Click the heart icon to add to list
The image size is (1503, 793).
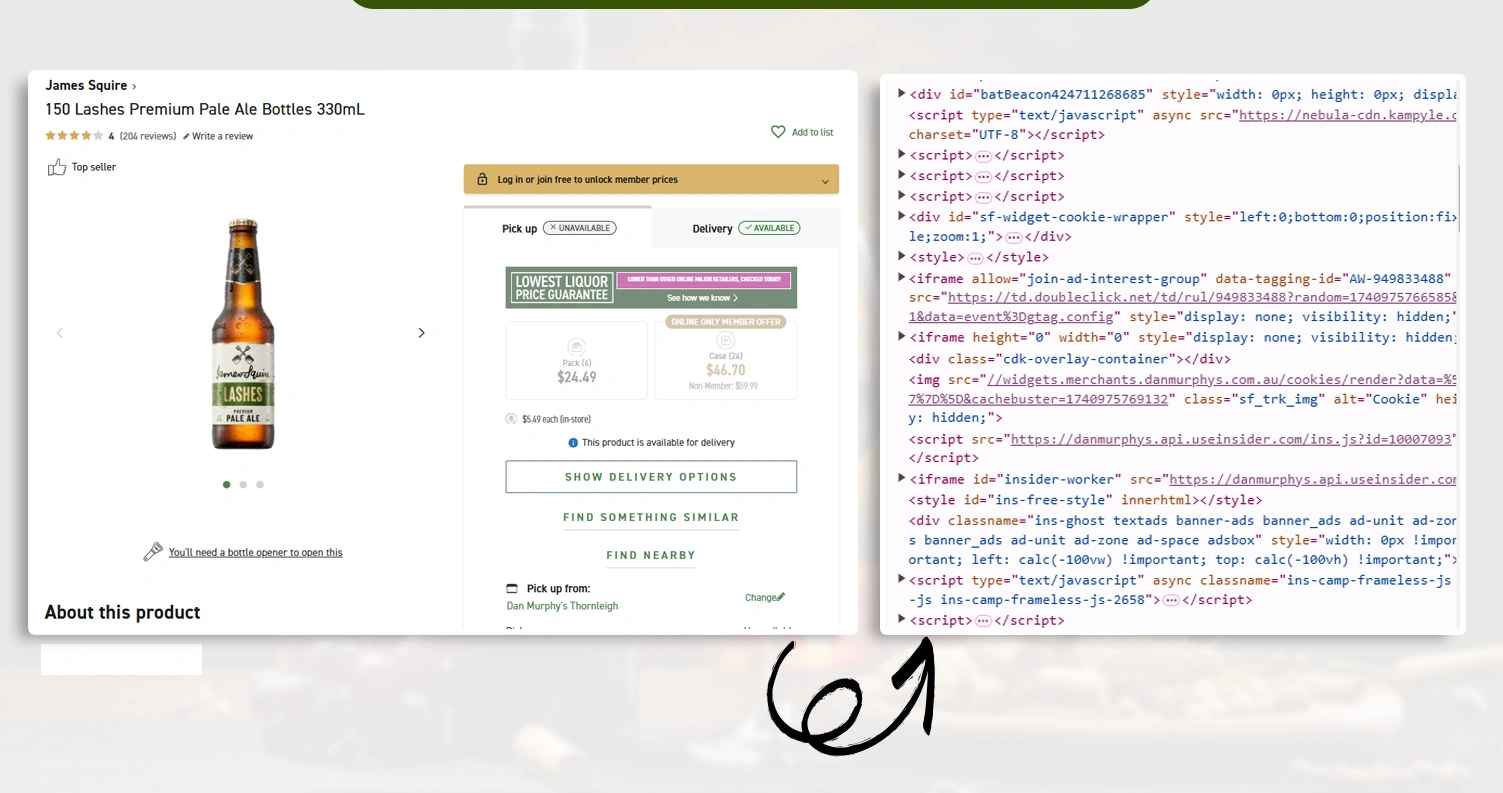point(779,131)
